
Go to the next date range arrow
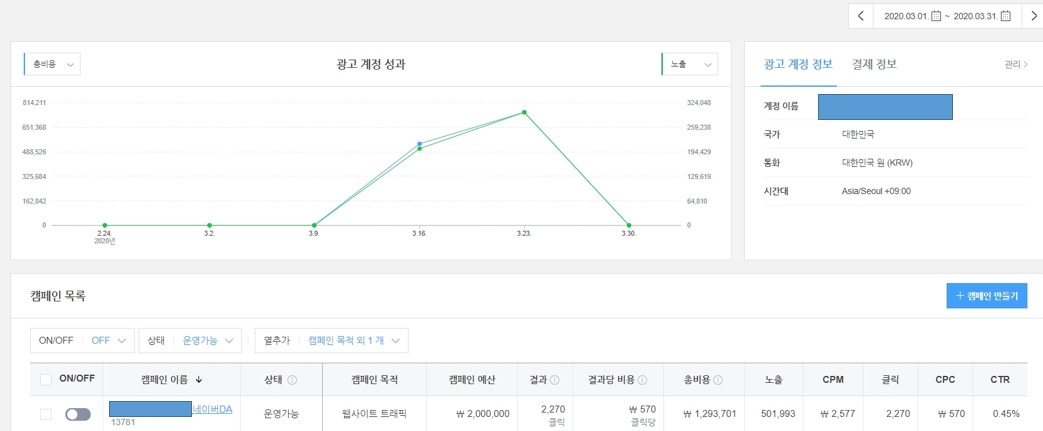[1033, 16]
